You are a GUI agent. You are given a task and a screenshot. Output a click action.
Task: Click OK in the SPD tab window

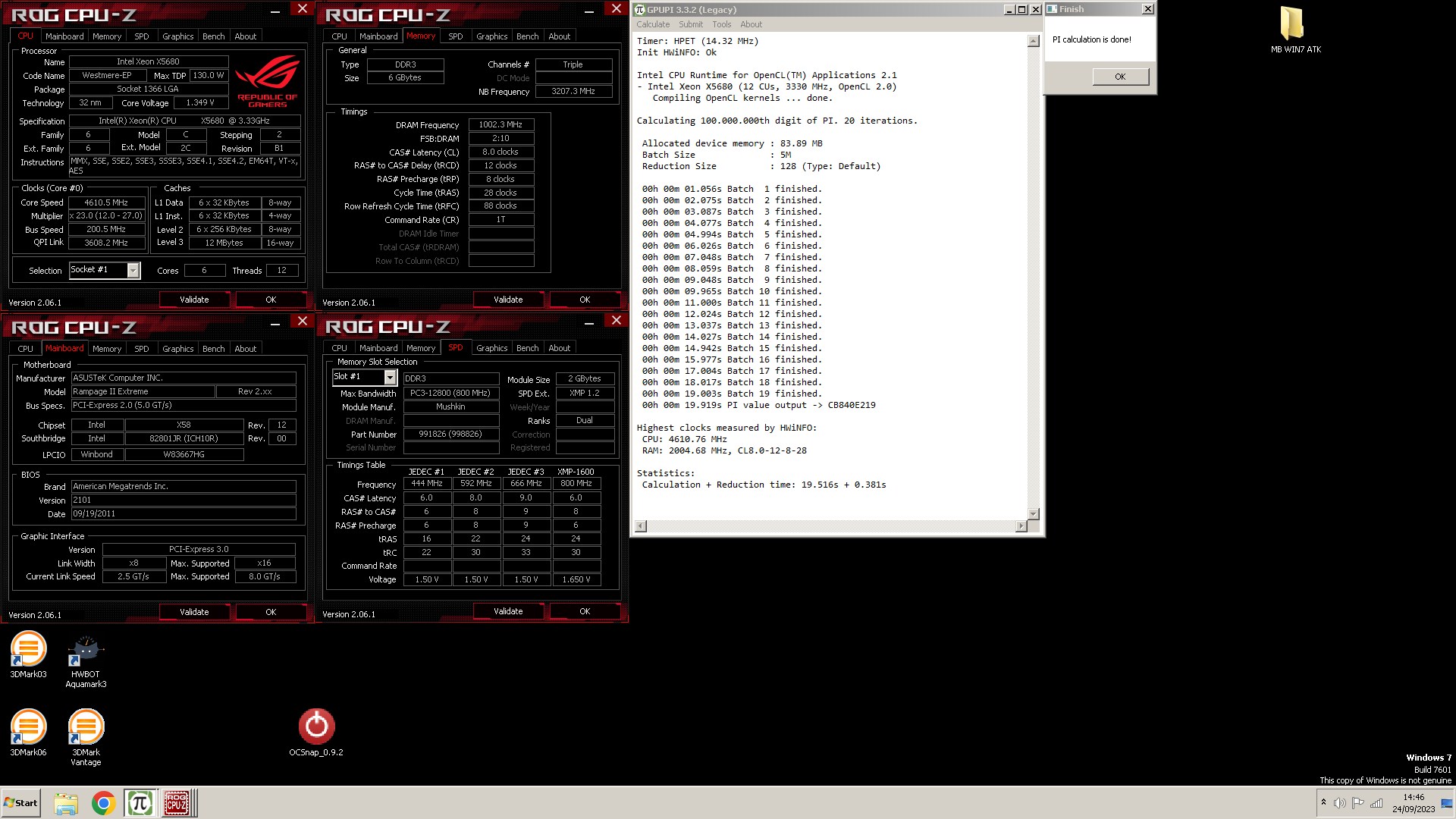[585, 611]
